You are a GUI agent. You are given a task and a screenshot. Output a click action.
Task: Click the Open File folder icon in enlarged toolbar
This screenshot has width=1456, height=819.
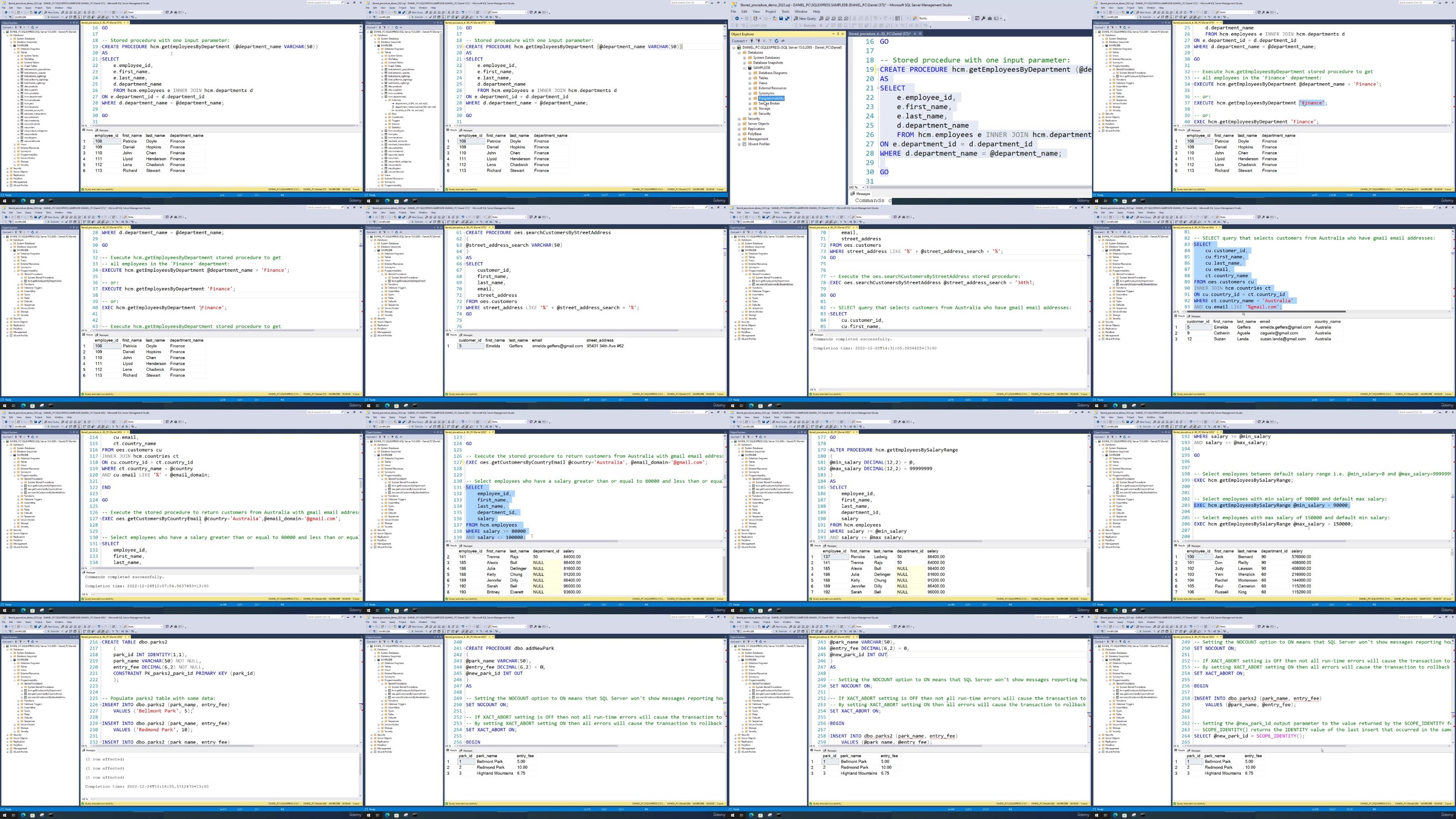click(x=775, y=19)
